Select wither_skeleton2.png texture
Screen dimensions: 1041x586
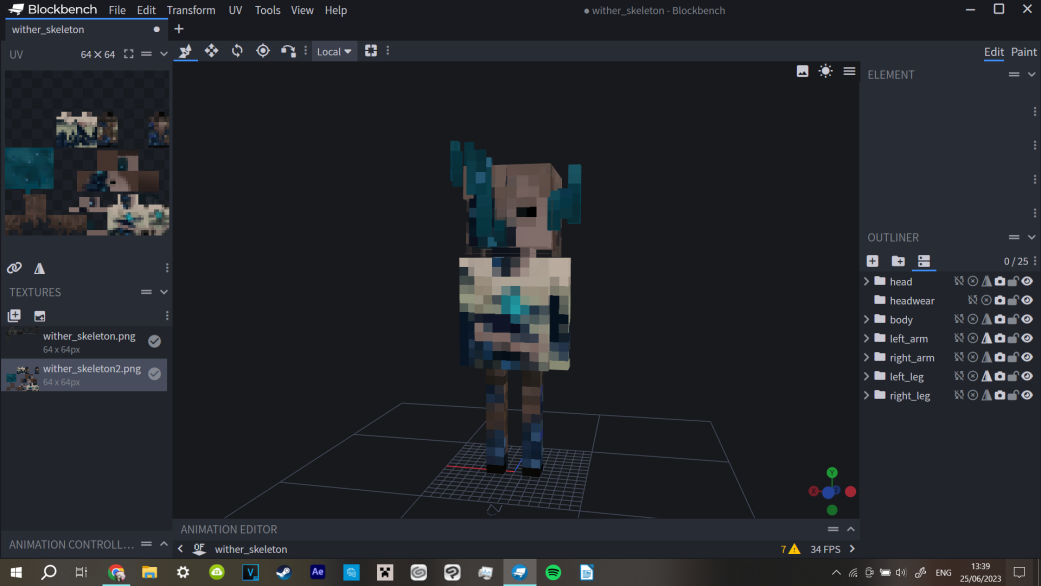84,374
